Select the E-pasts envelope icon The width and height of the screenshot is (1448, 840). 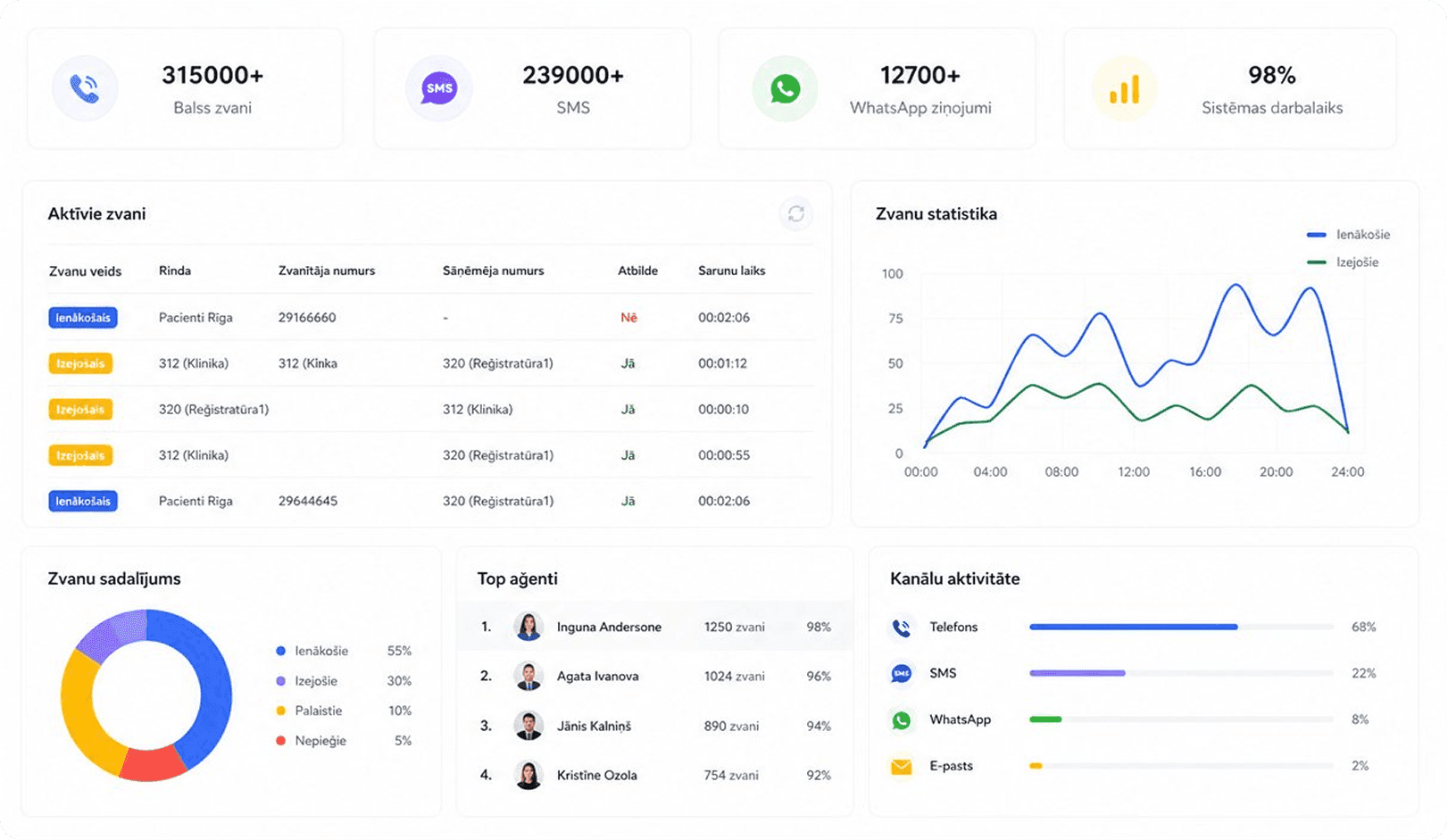pos(902,766)
